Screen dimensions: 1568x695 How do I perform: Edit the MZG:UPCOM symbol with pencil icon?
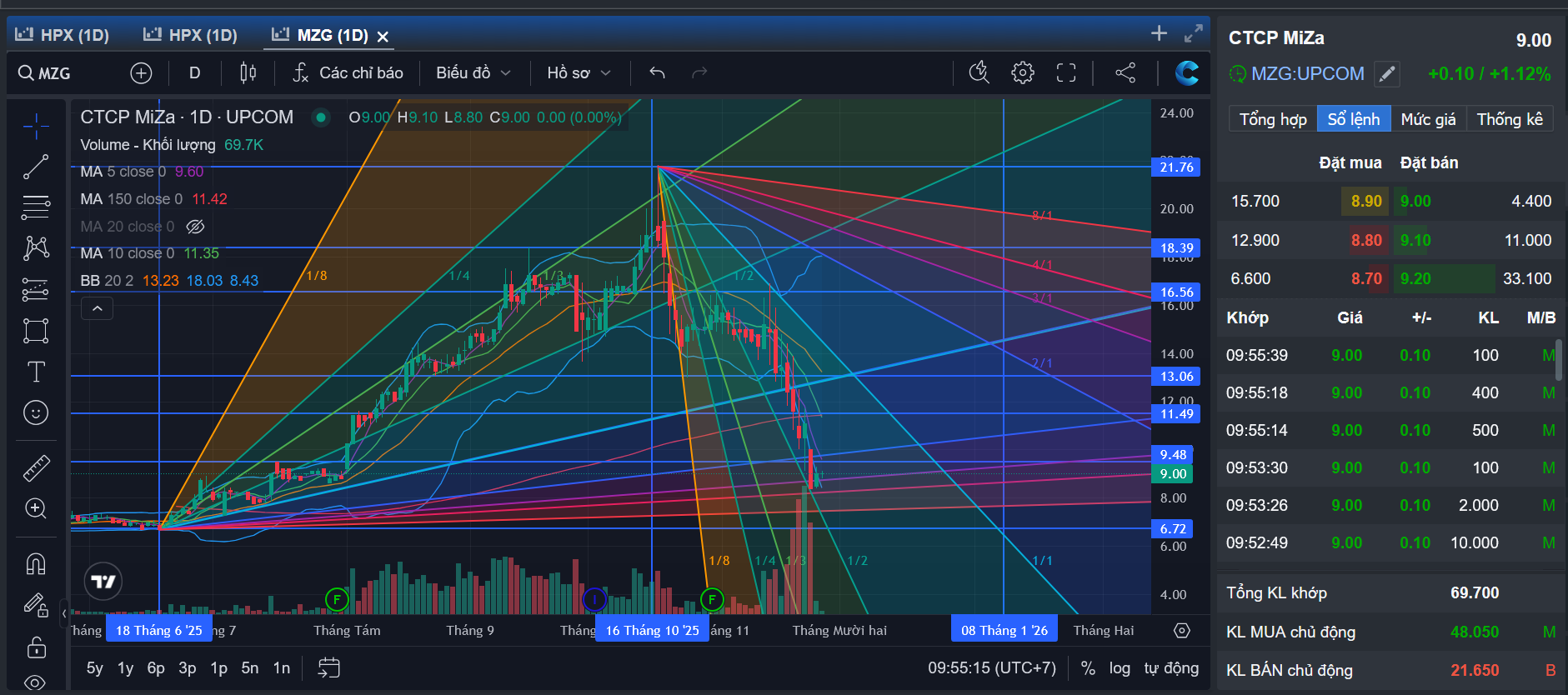[x=1387, y=74]
